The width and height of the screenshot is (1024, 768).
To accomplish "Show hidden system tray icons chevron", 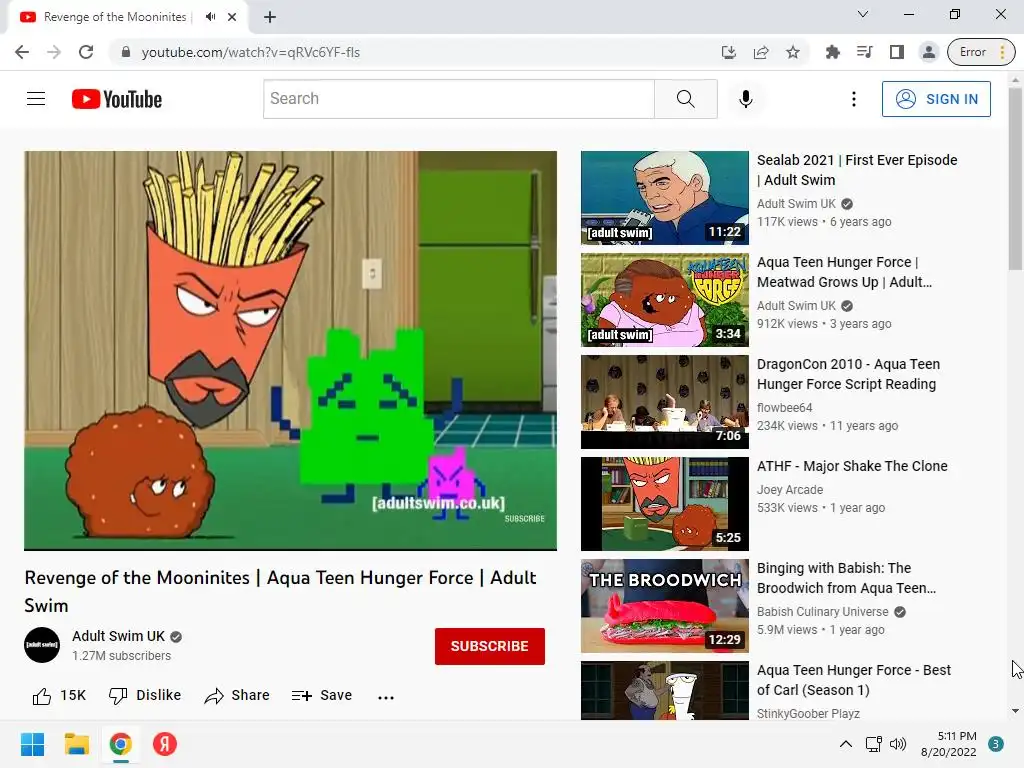I will click(x=846, y=744).
